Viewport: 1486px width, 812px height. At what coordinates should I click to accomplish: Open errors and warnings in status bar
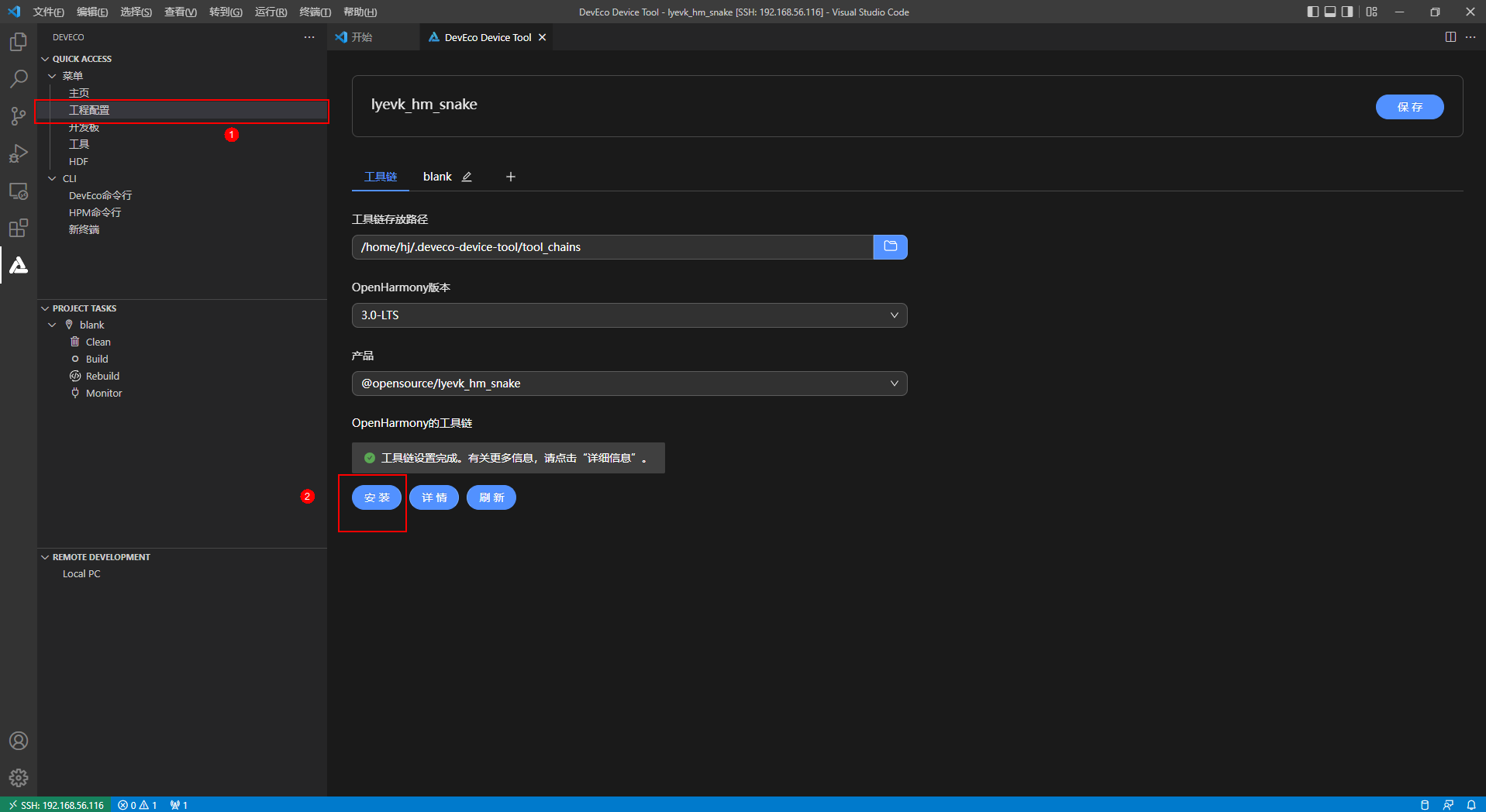(x=137, y=805)
